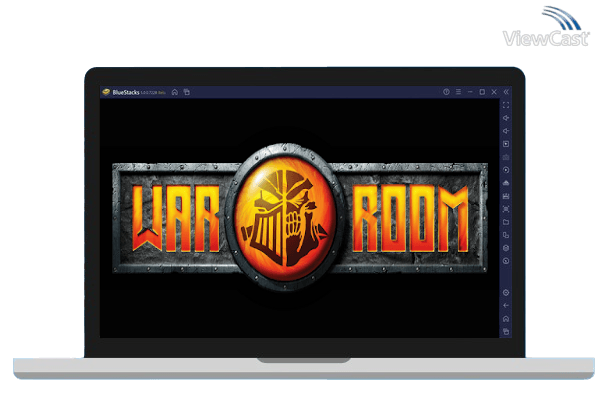Click the circular rotate sidebar icon
This screenshot has width=602, height=414.
(x=506, y=261)
